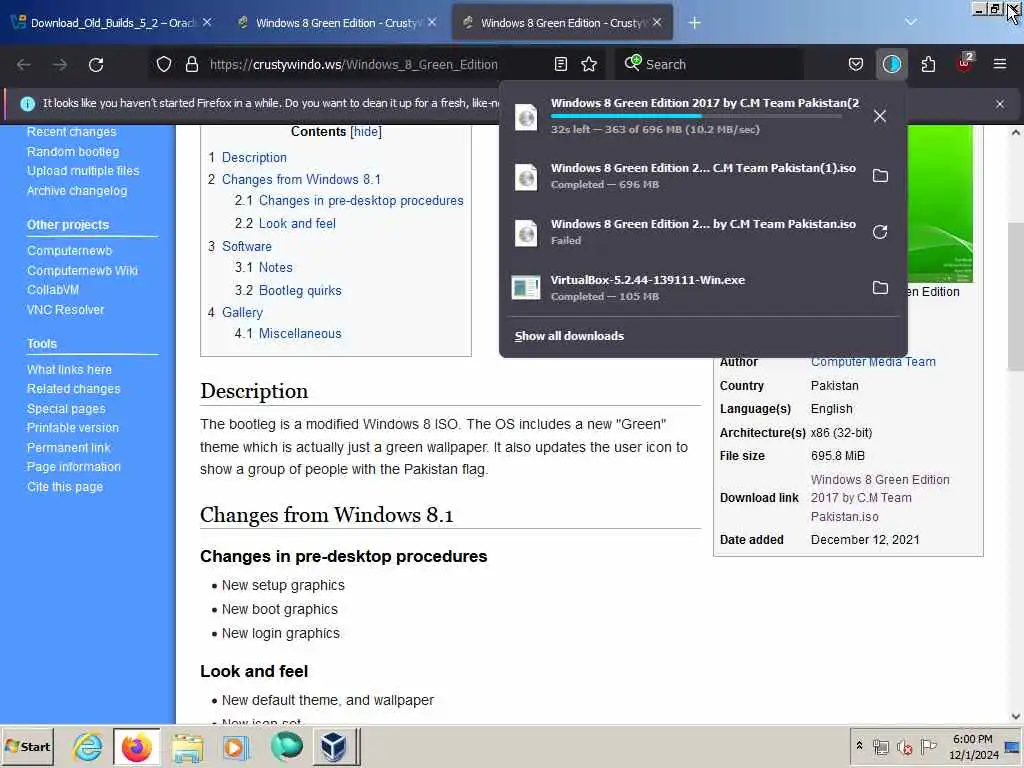This screenshot has width=1024, height=768.
Task: Reload the current page
Action: pos(96,65)
